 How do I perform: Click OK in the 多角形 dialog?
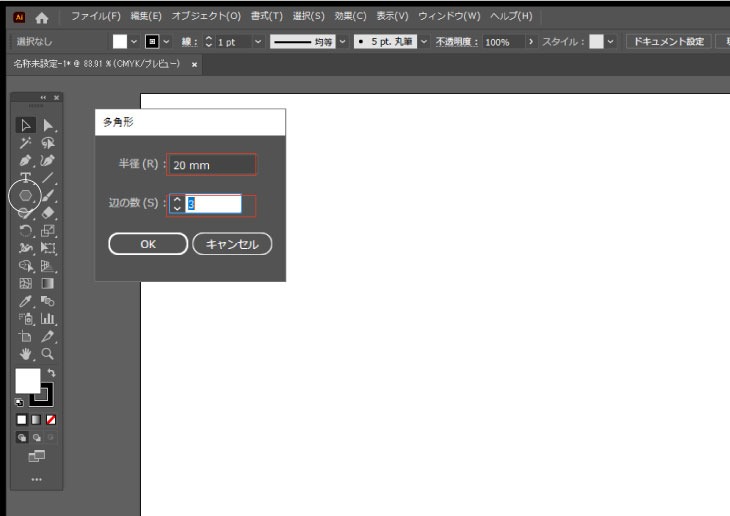tap(147, 244)
